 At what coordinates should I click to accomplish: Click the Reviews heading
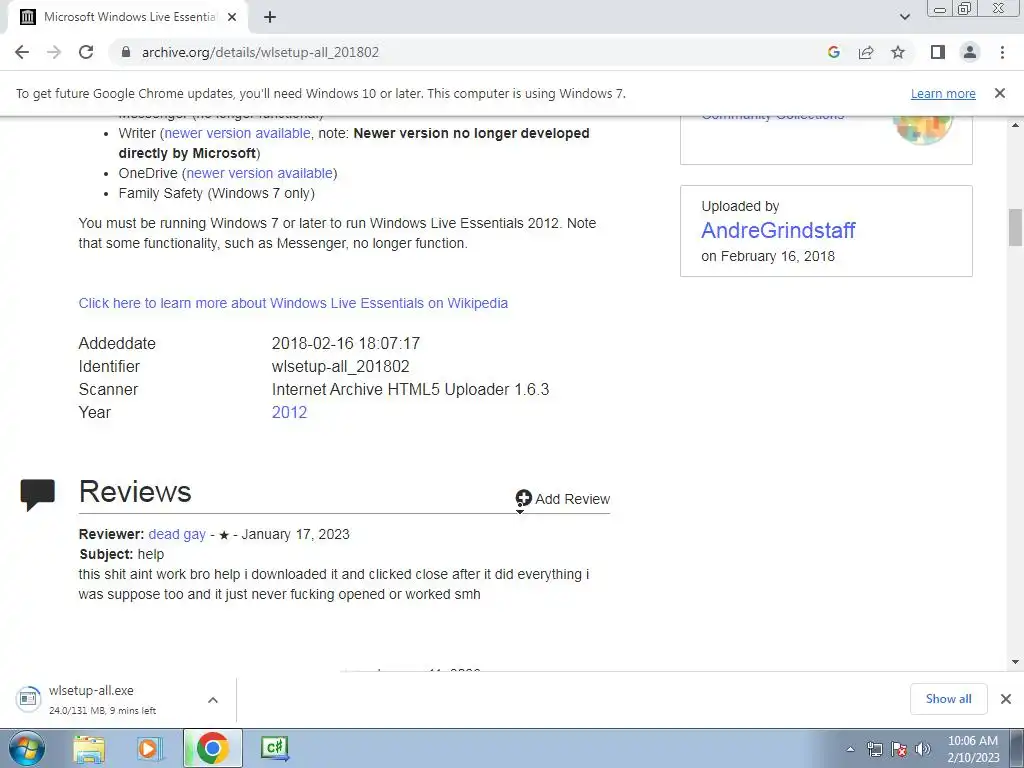135,492
